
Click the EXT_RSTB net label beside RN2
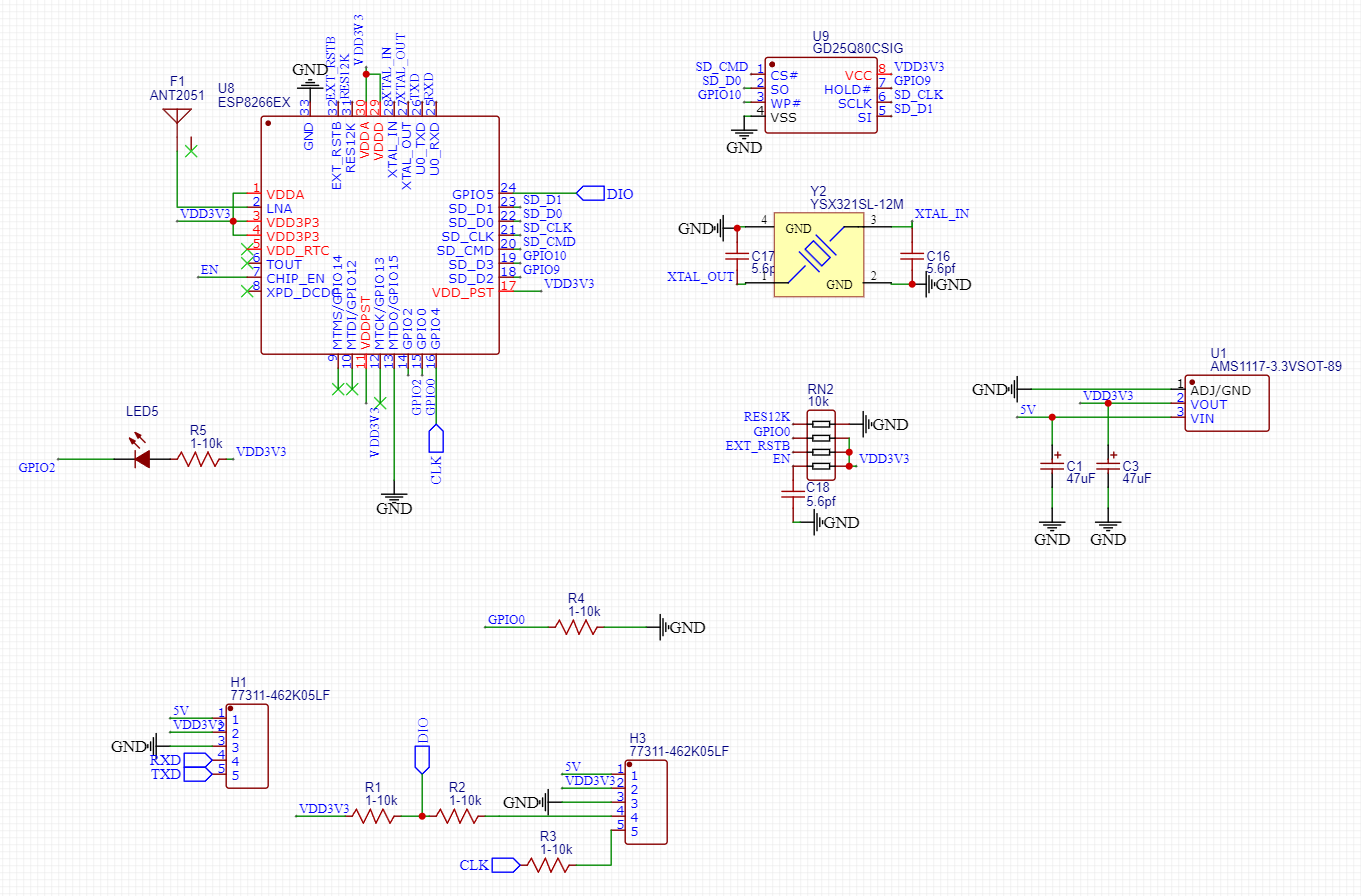tap(758, 445)
